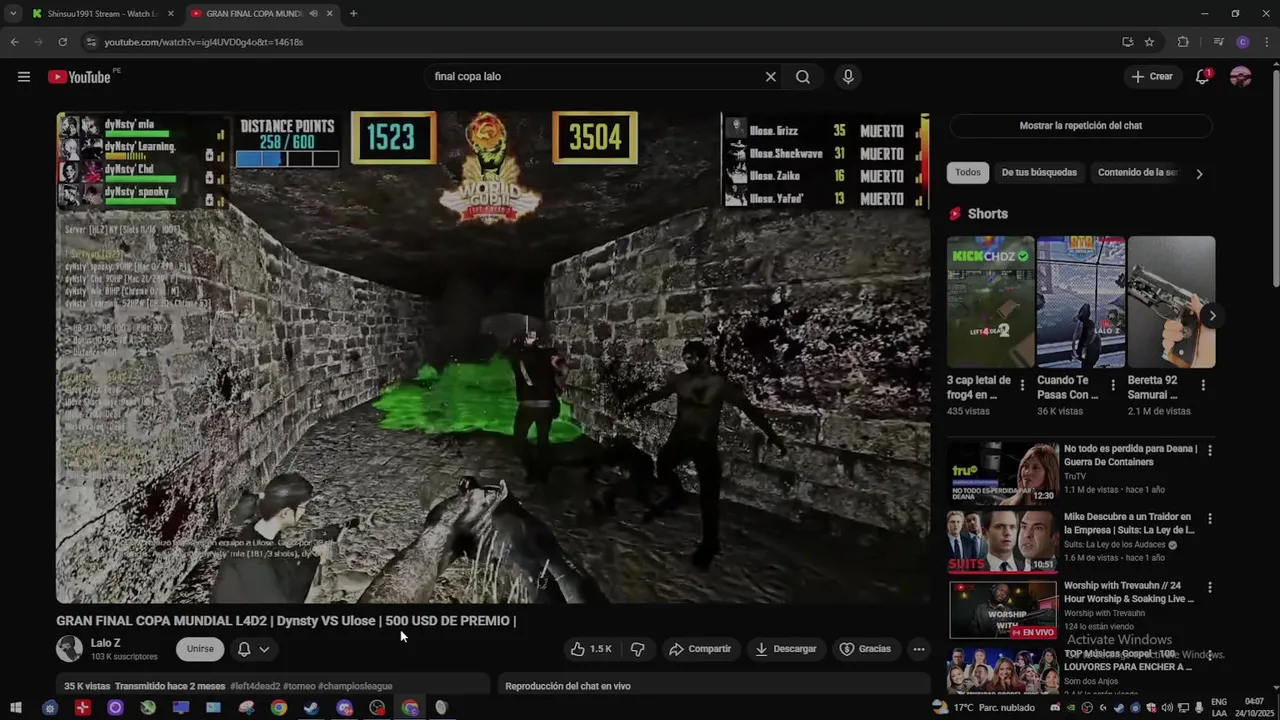Viewport: 1280px width, 720px height.
Task: Click the browser address bar URL
Action: 204,42
